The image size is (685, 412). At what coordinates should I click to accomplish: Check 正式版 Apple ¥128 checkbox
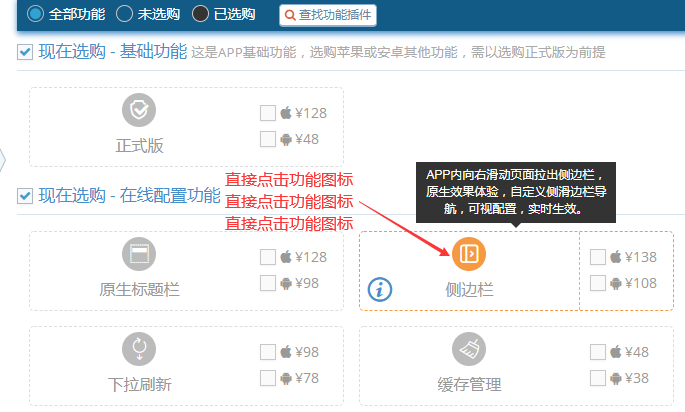(268, 113)
